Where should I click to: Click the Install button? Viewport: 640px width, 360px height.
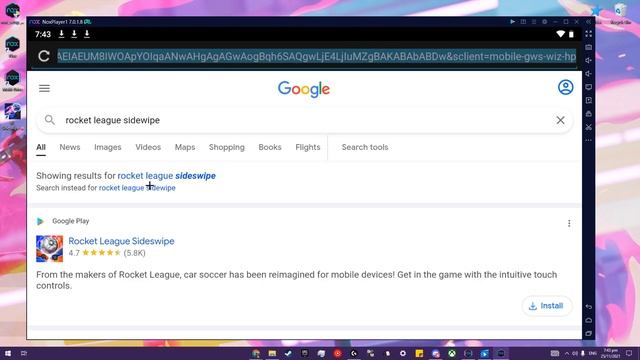tap(547, 306)
